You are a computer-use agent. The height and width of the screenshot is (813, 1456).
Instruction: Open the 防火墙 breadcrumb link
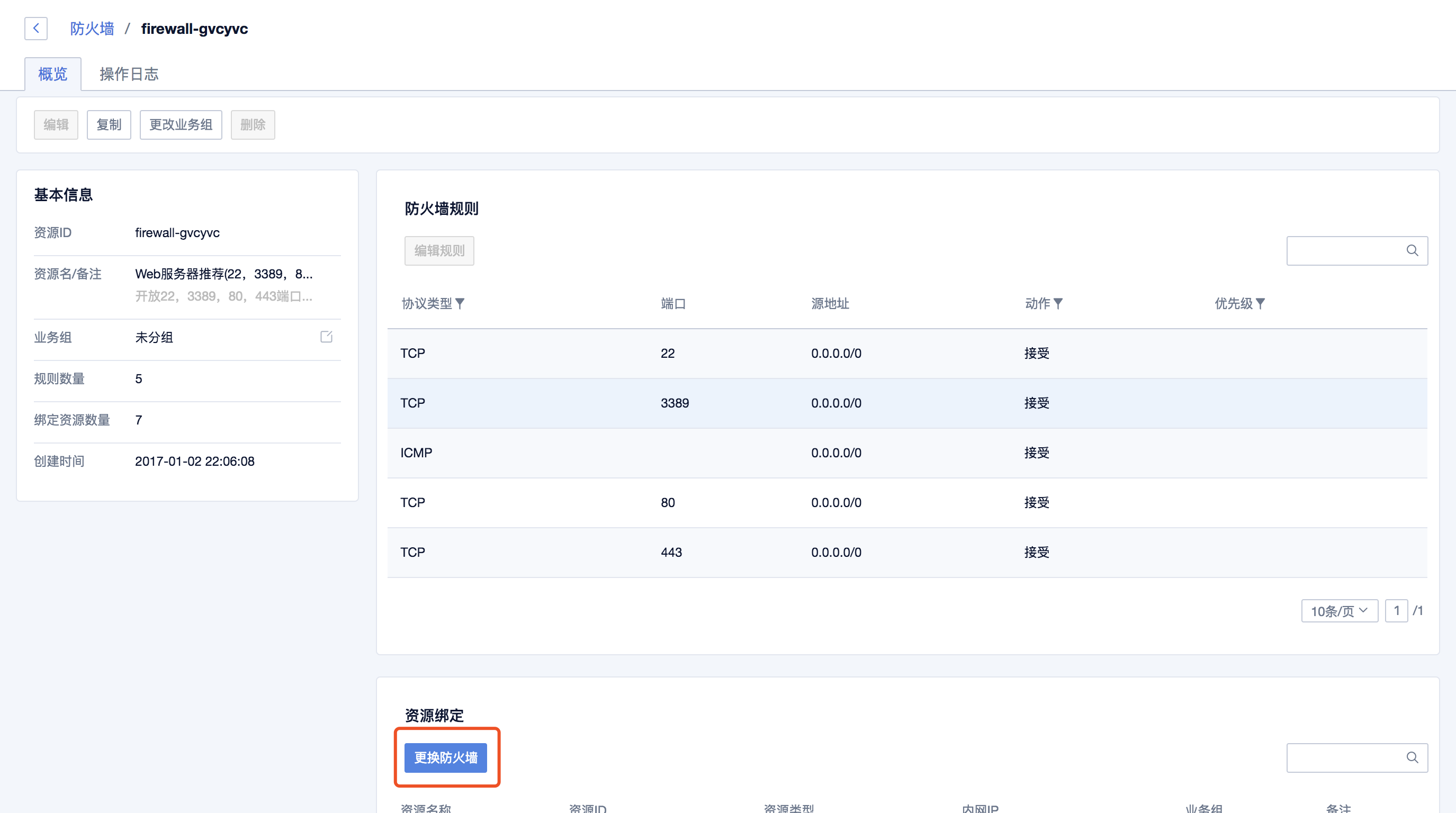(92, 28)
